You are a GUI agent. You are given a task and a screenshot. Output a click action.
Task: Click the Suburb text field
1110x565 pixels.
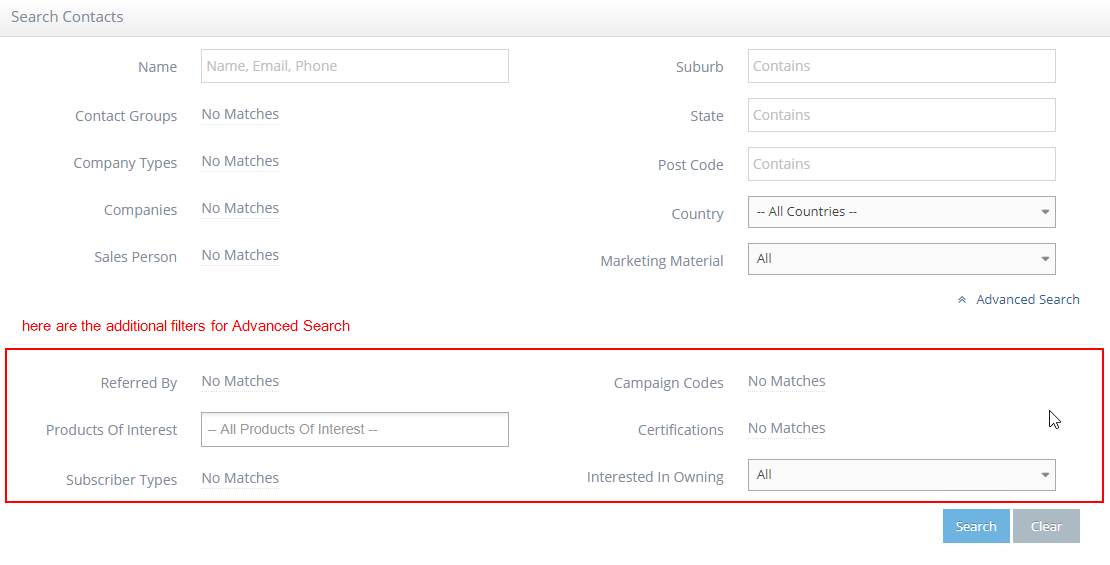901,66
